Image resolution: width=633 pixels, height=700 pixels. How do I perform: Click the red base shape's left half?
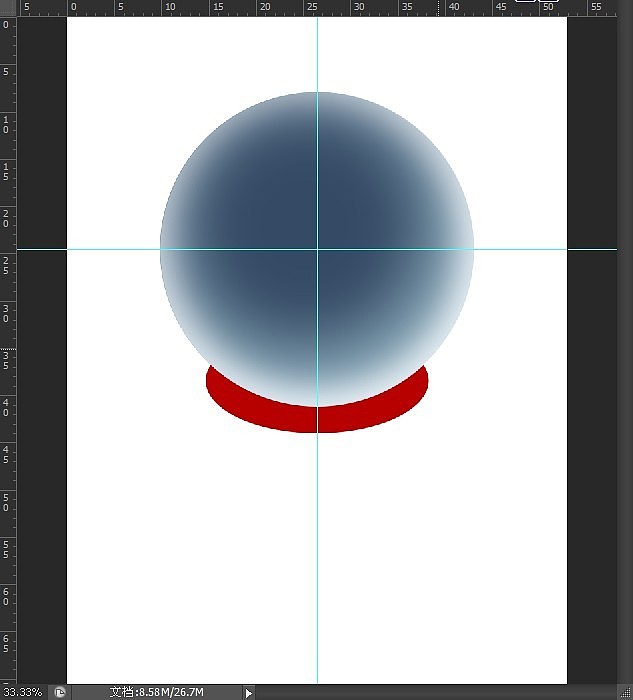pyautogui.click(x=261, y=410)
